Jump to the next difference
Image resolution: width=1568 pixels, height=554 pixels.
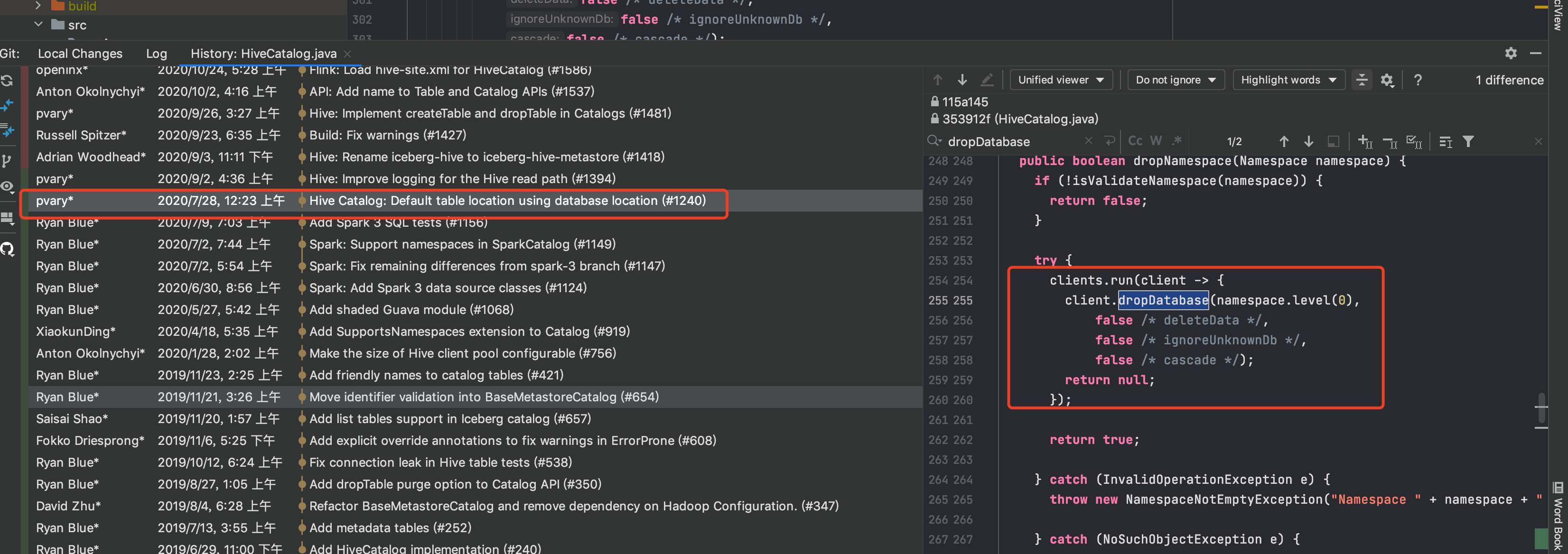pos(962,80)
